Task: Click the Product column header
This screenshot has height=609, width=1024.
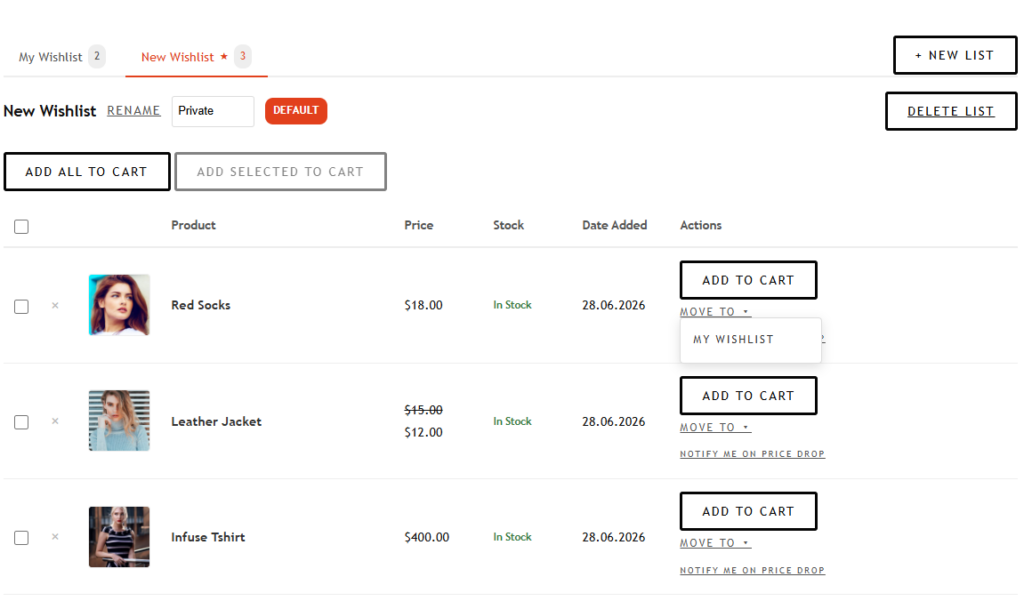Action: [x=193, y=225]
